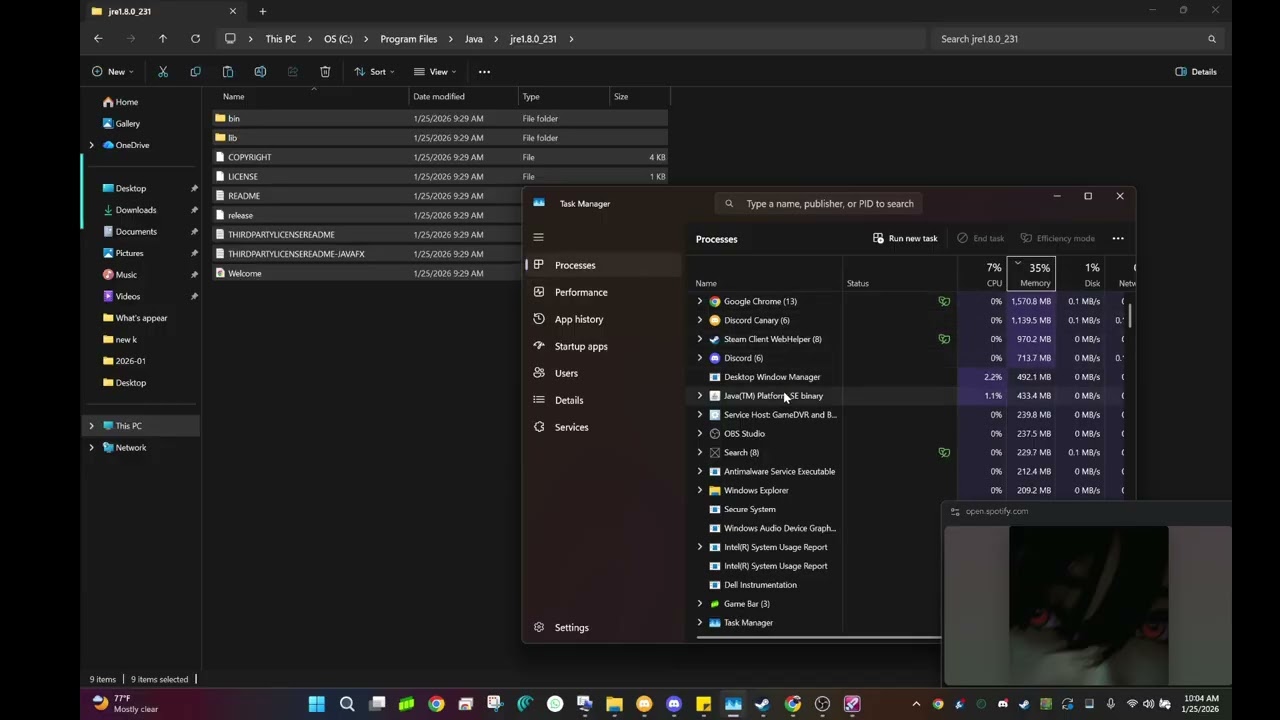The width and height of the screenshot is (1280, 720).
Task: Expand Windows Explorer process group
Action: coord(700,490)
